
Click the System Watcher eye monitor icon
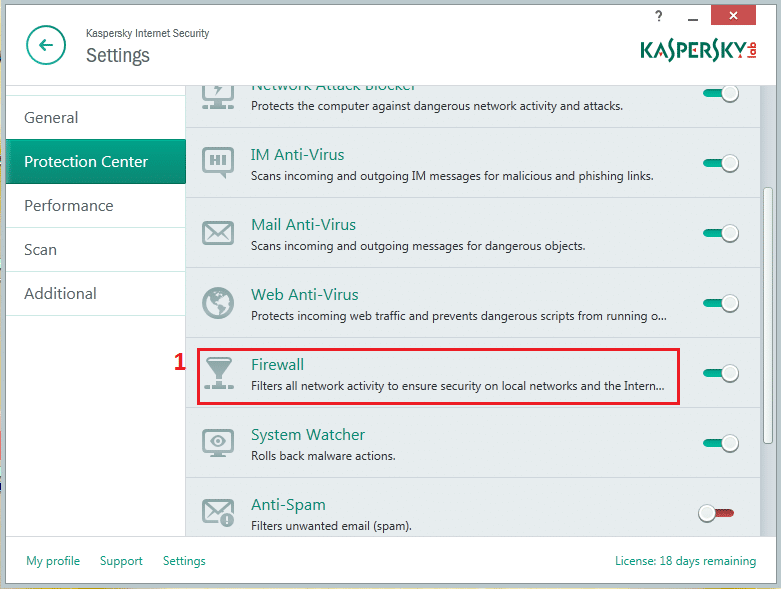[x=218, y=443]
